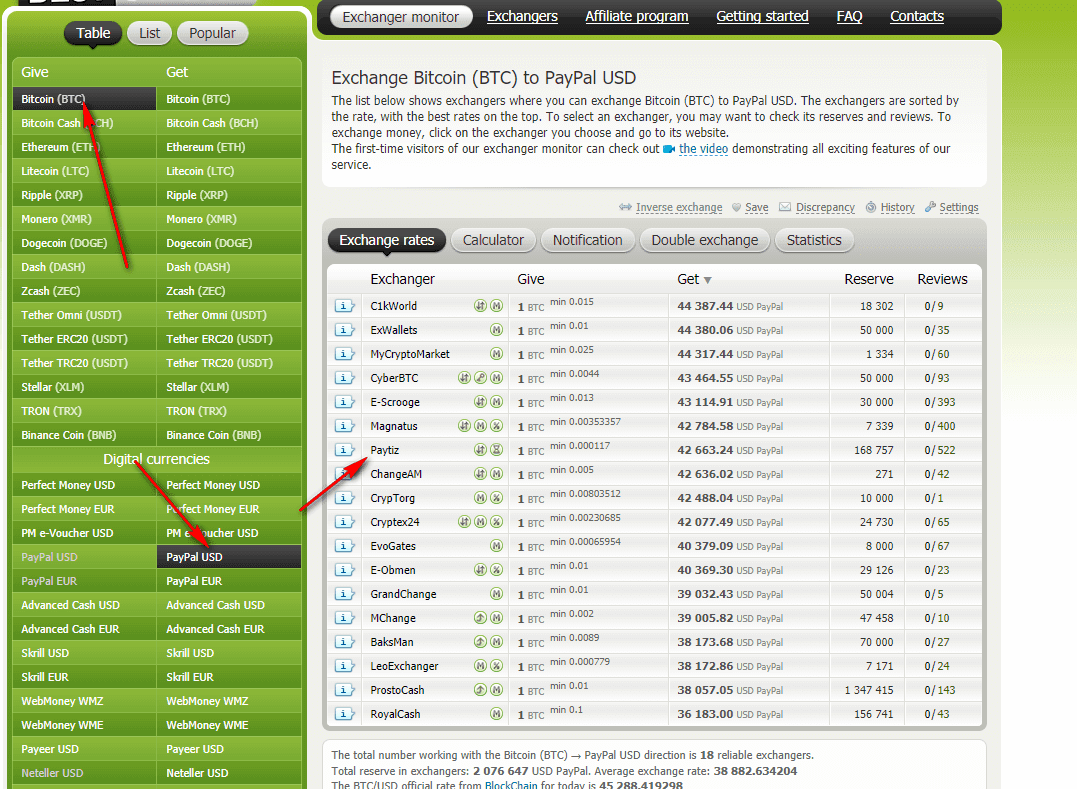Screen dimensions: 1077x789
Task: Click the key badge icon beside CyberBTC
Action: click(480, 378)
